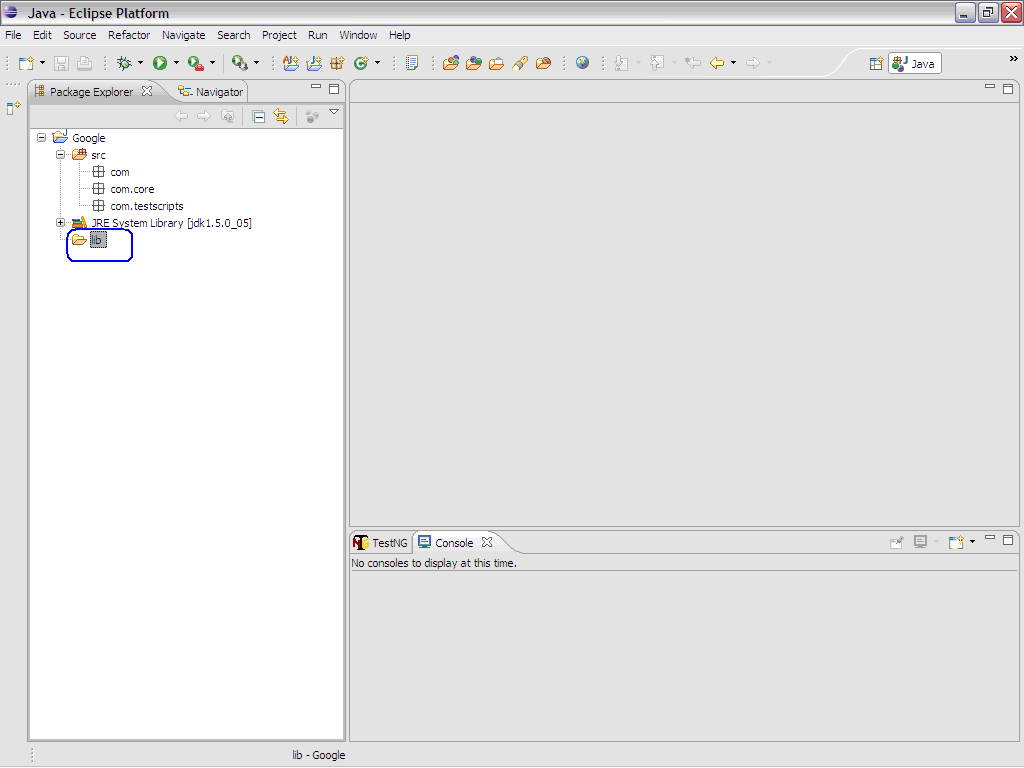Maximize the Console view

click(1008, 540)
